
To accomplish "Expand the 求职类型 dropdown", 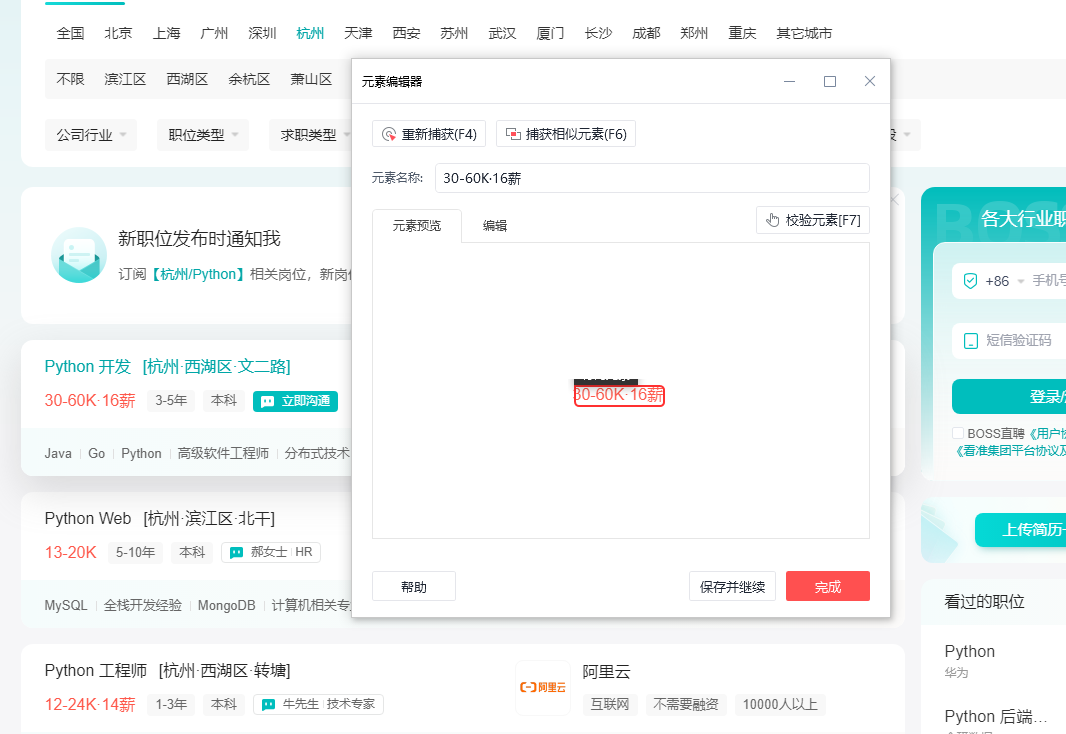I will click(315, 135).
